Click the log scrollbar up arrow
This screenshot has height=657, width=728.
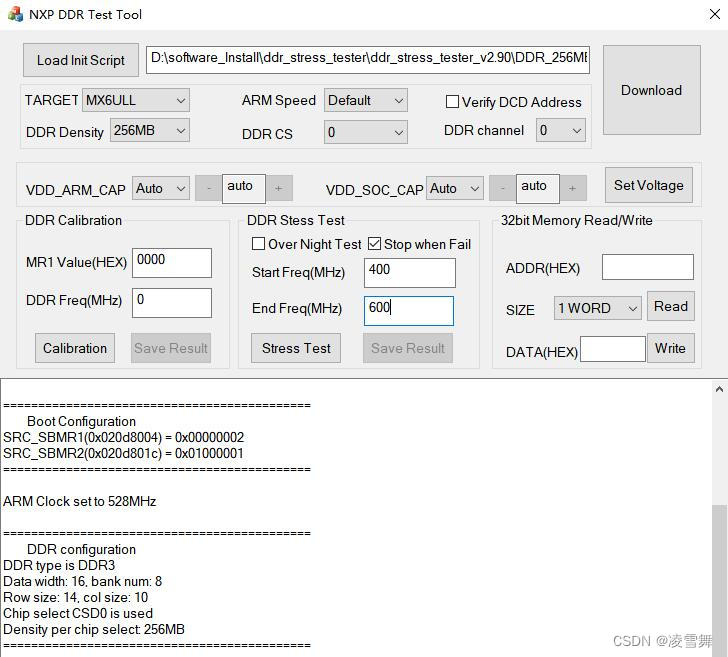pos(719,389)
